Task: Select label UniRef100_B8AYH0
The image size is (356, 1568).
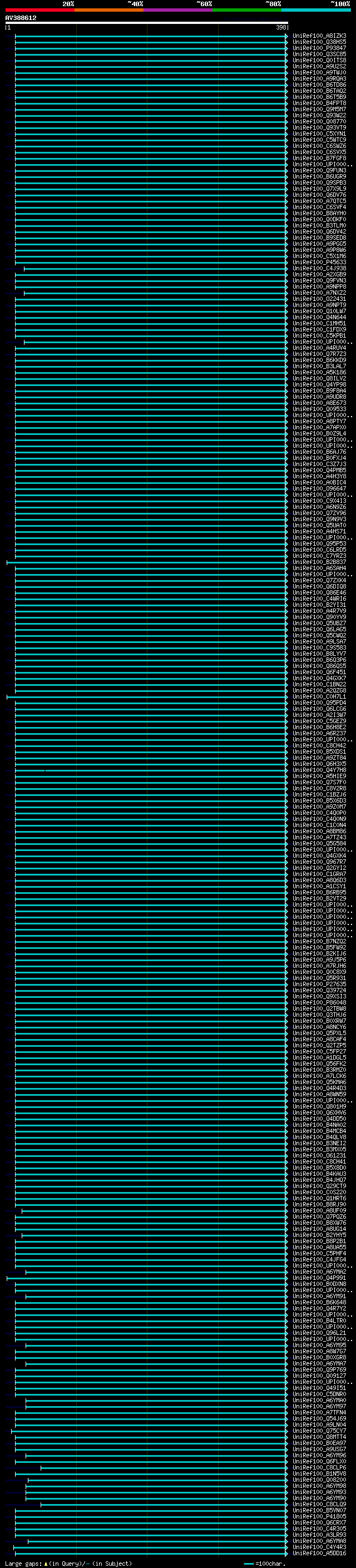Action: pyautogui.click(x=319, y=213)
